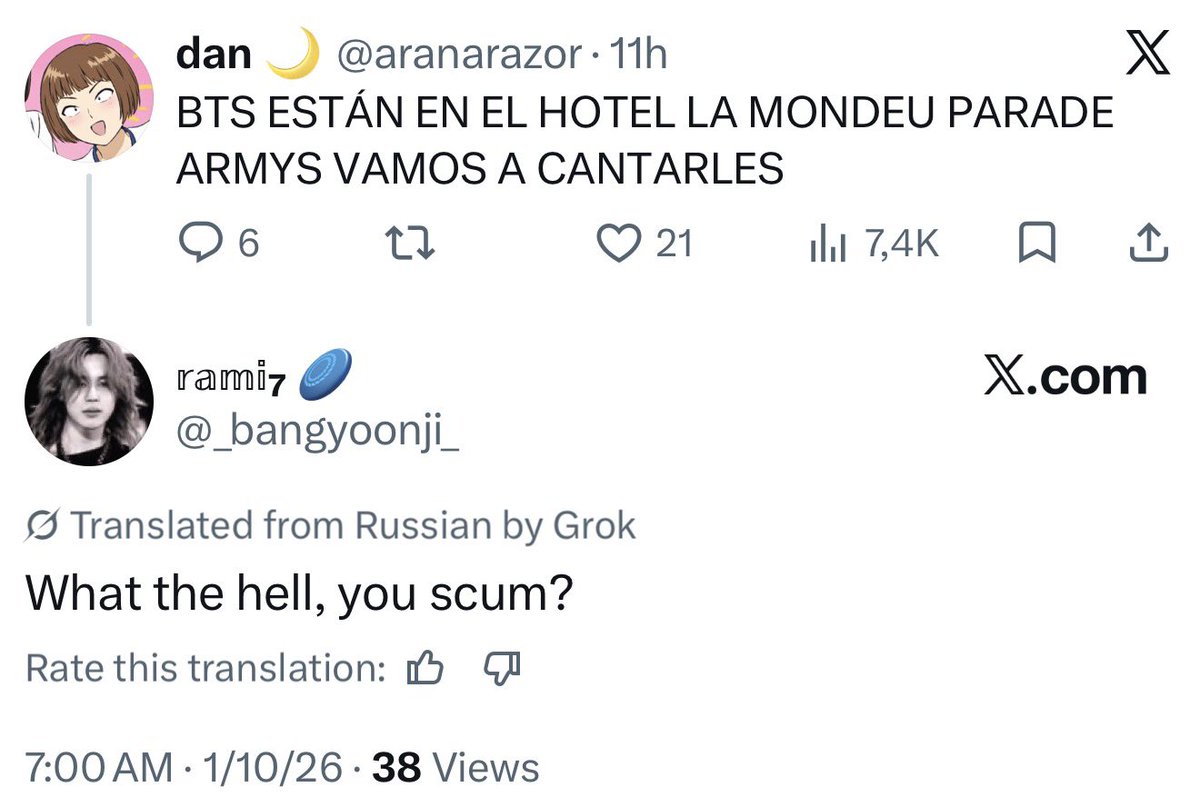
Task: Click the 7:00 AM 1/10/26 timestamp
Action: pyautogui.click(x=190, y=768)
